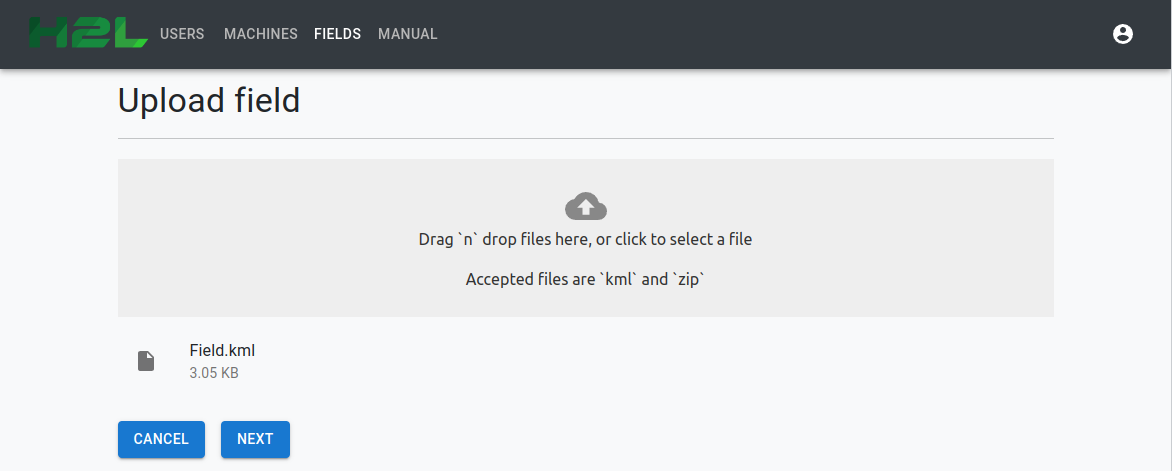1172x471 pixels.
Task: Open the user account profile icon
Action: click(1122, 34)
